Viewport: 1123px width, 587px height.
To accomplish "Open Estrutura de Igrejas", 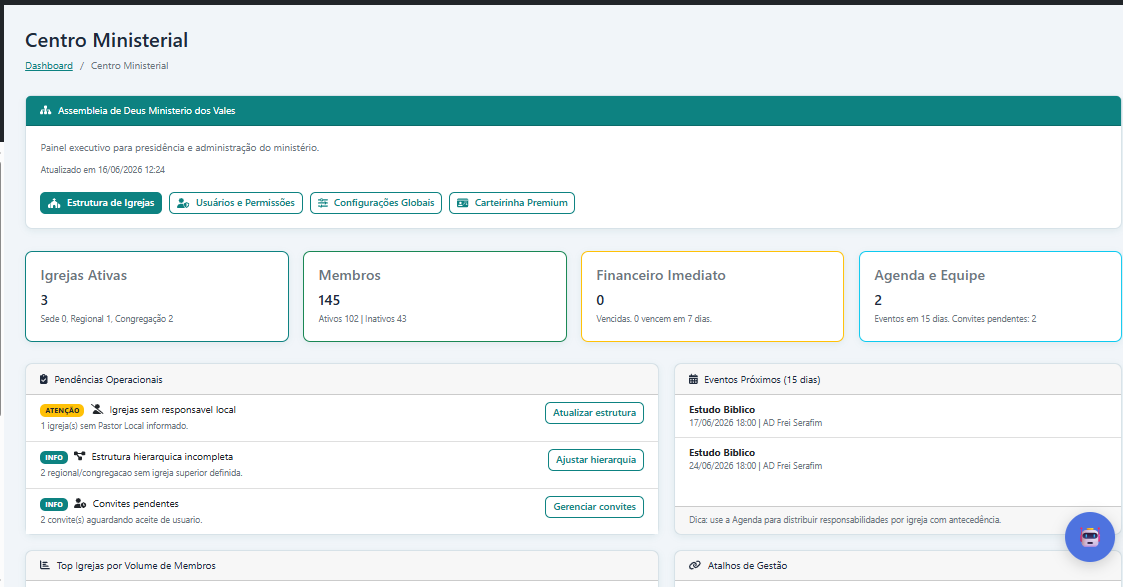I will (x=101, y=203).
